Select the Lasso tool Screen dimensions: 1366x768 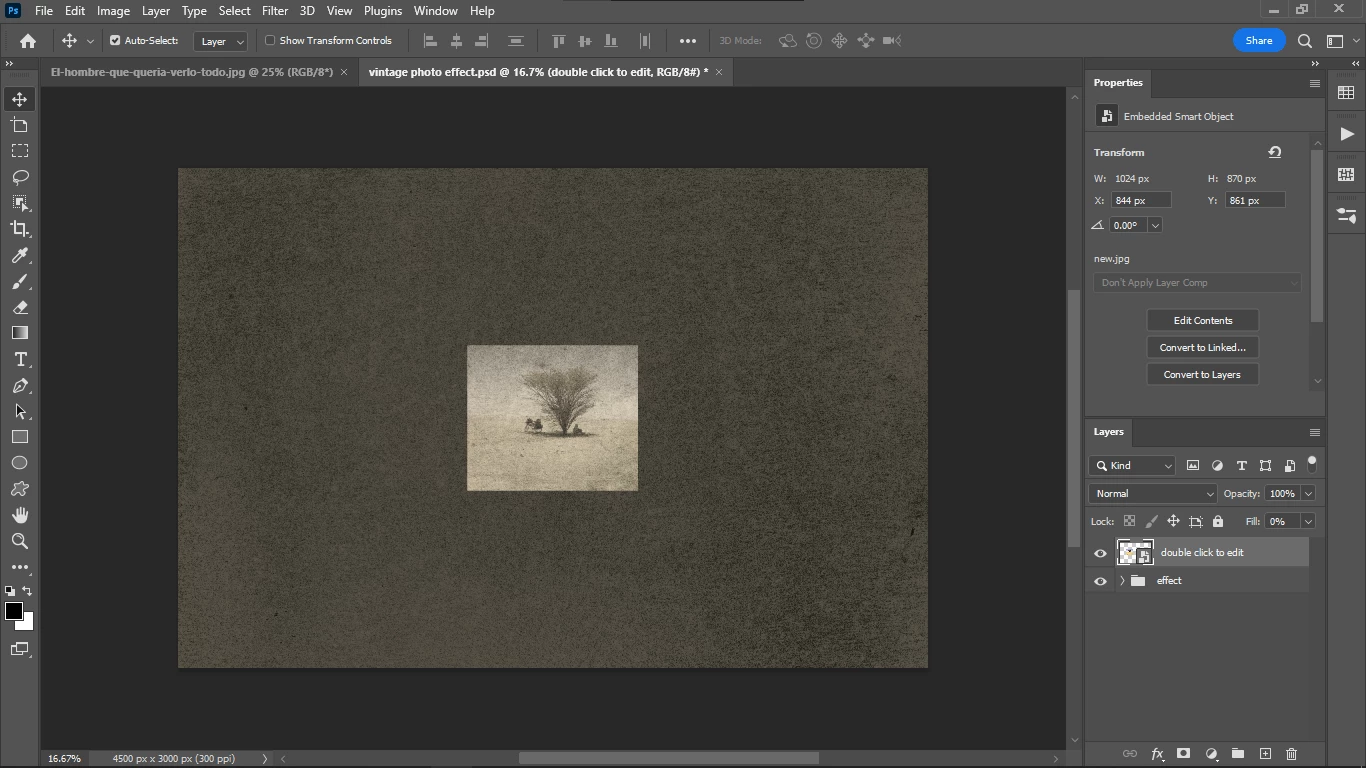coord(20,177)
